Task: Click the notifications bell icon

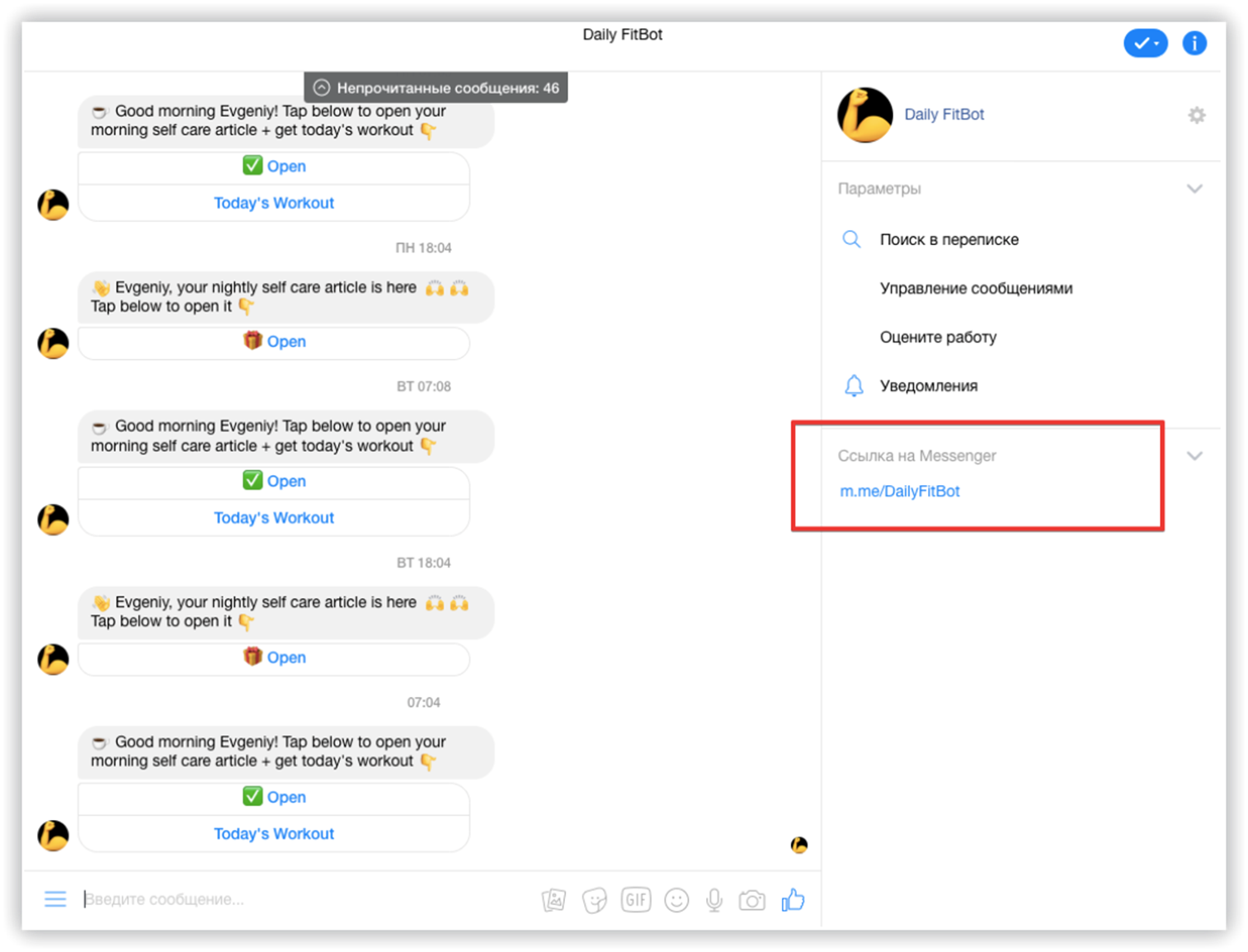Action: tap(854, 385)
